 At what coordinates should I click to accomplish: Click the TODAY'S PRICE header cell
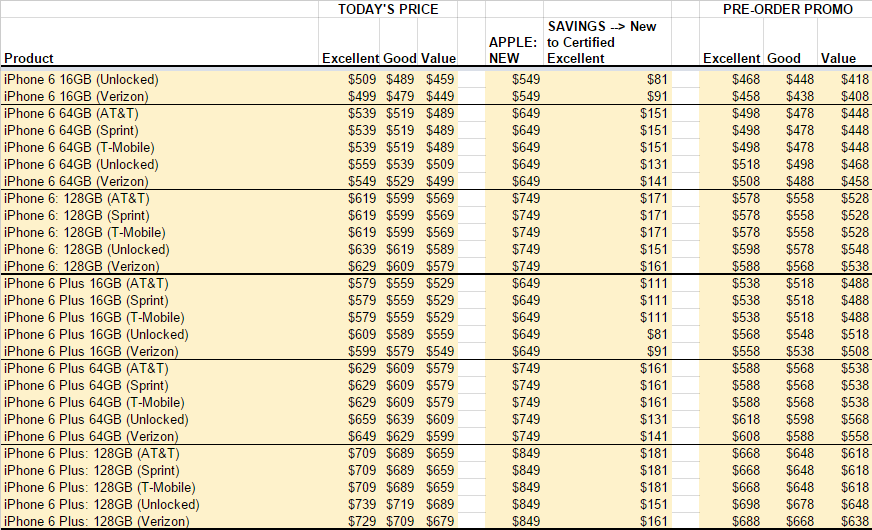(x=388, y=9)
